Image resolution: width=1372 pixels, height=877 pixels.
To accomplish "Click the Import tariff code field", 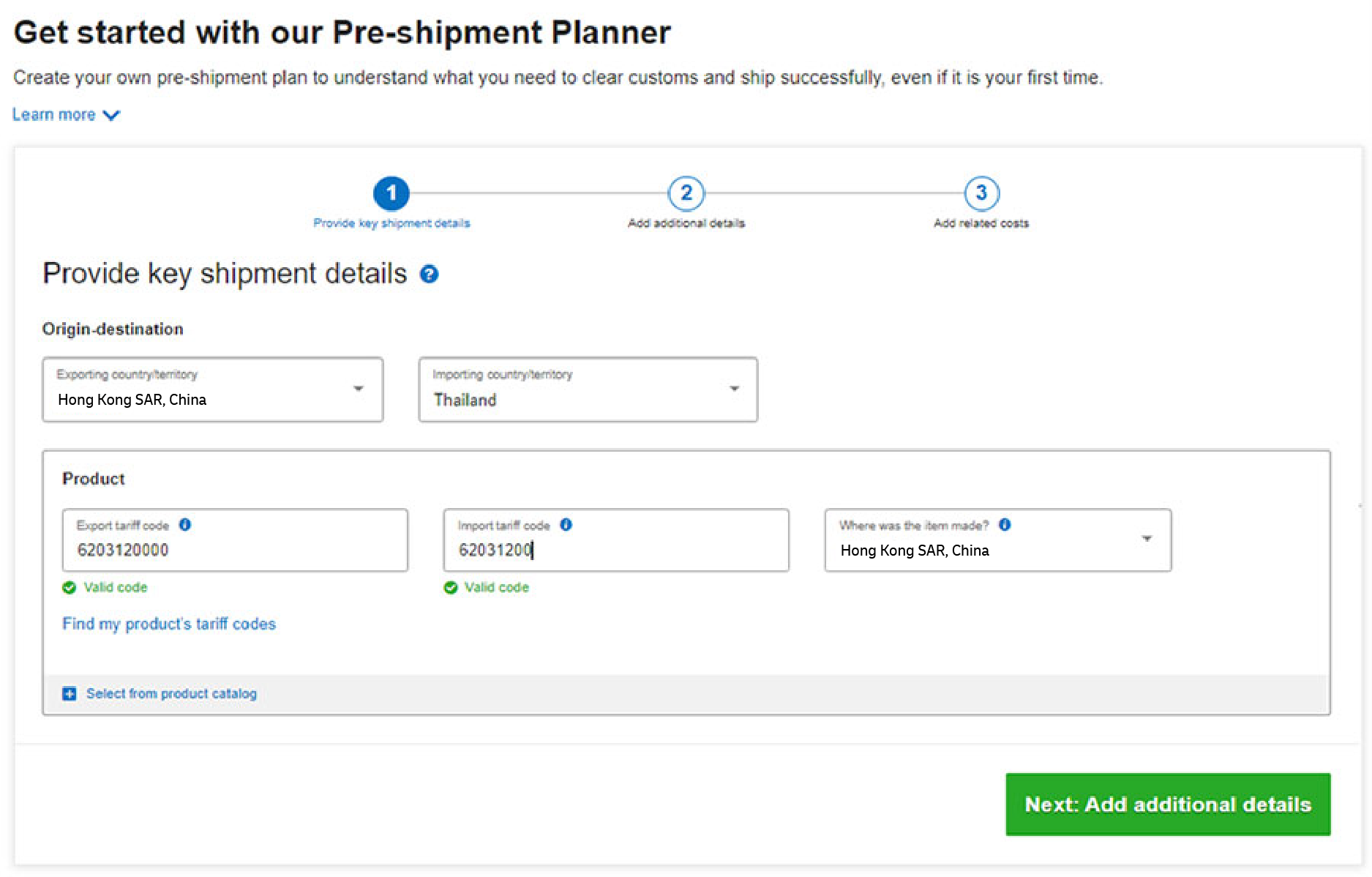I will (616, 540).
